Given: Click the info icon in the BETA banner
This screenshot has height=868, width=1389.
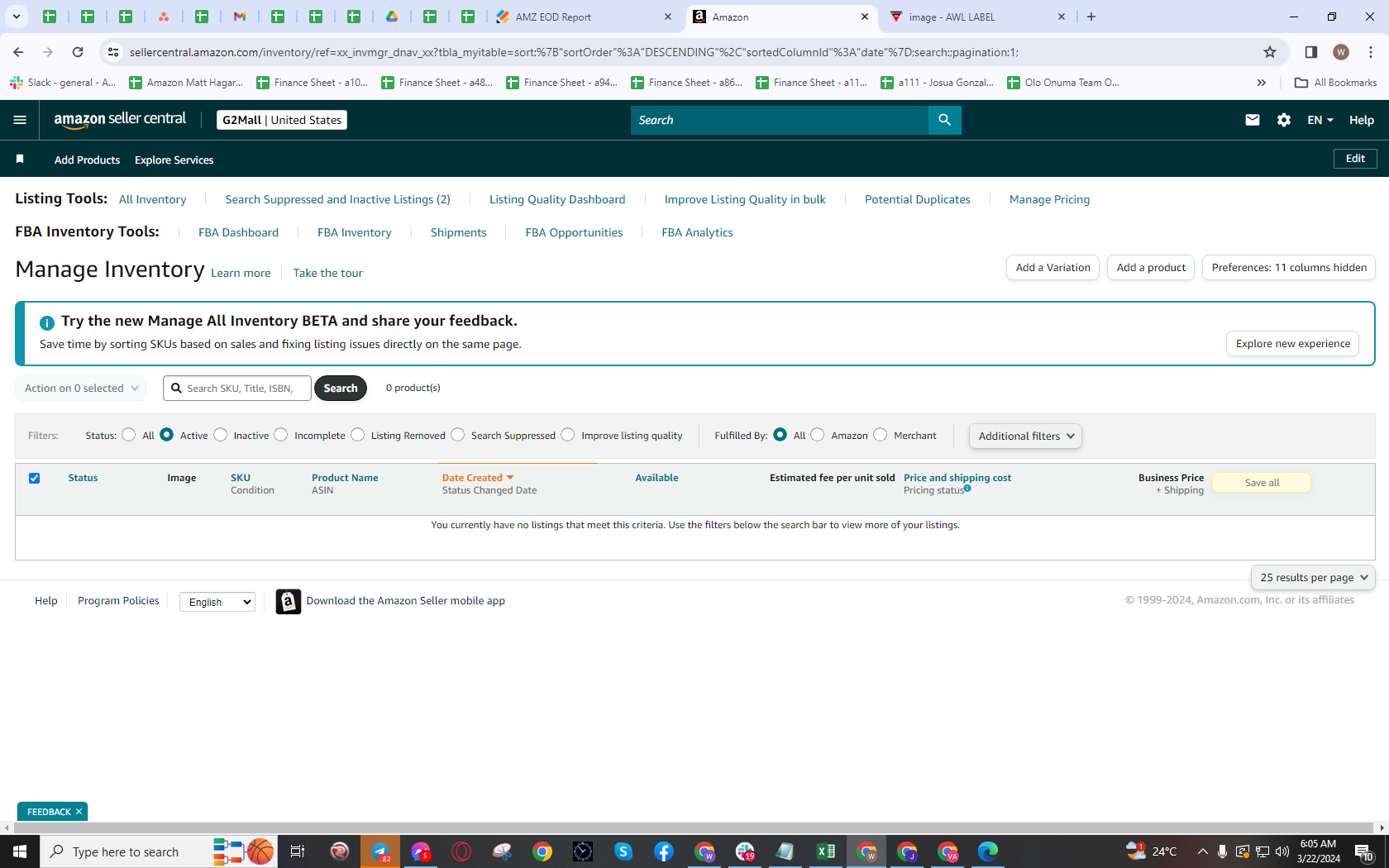Looking at the screenshot, I should [x=47, y=322].
